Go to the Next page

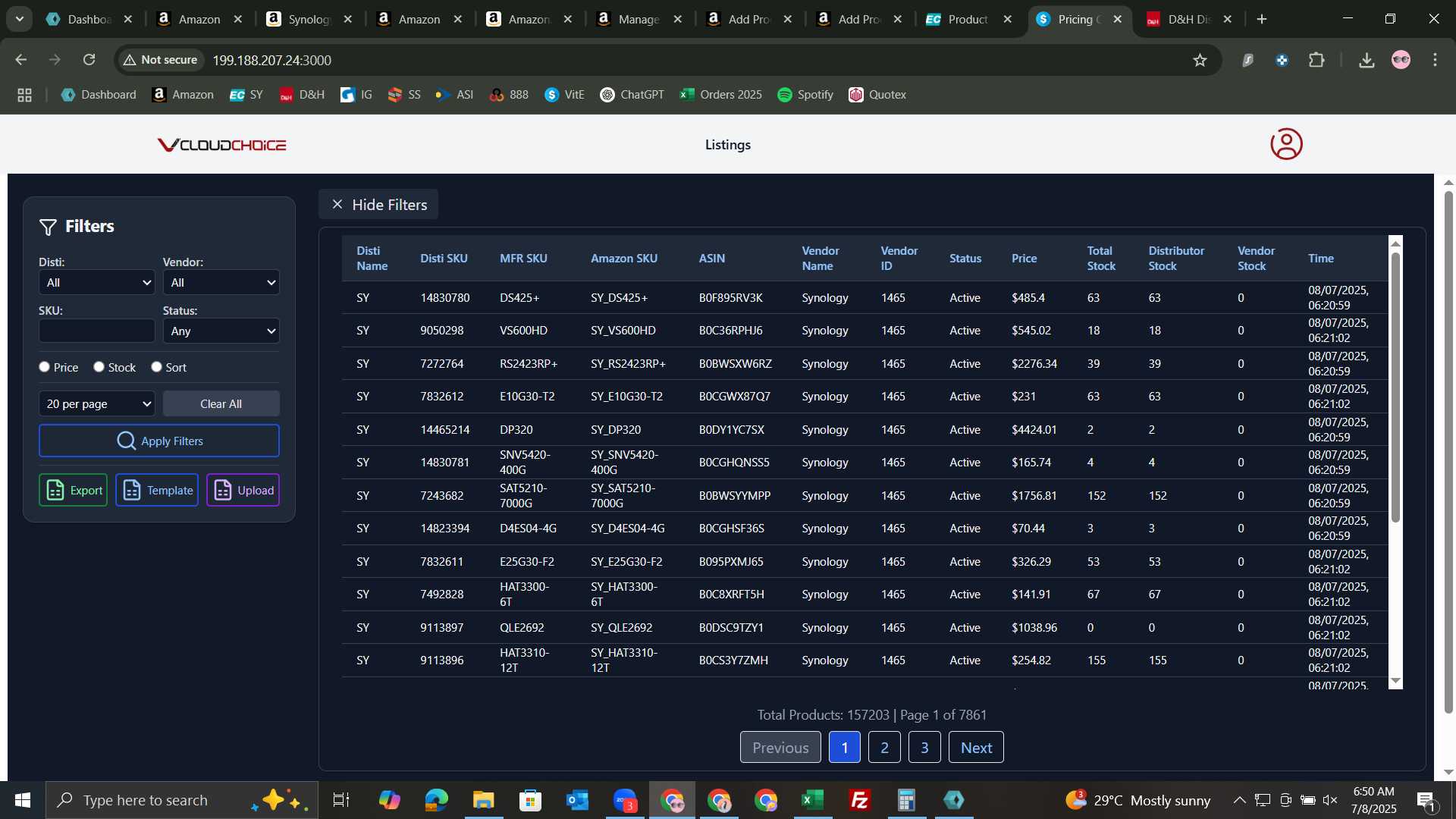pyautogui.click(x=976, y=747)
